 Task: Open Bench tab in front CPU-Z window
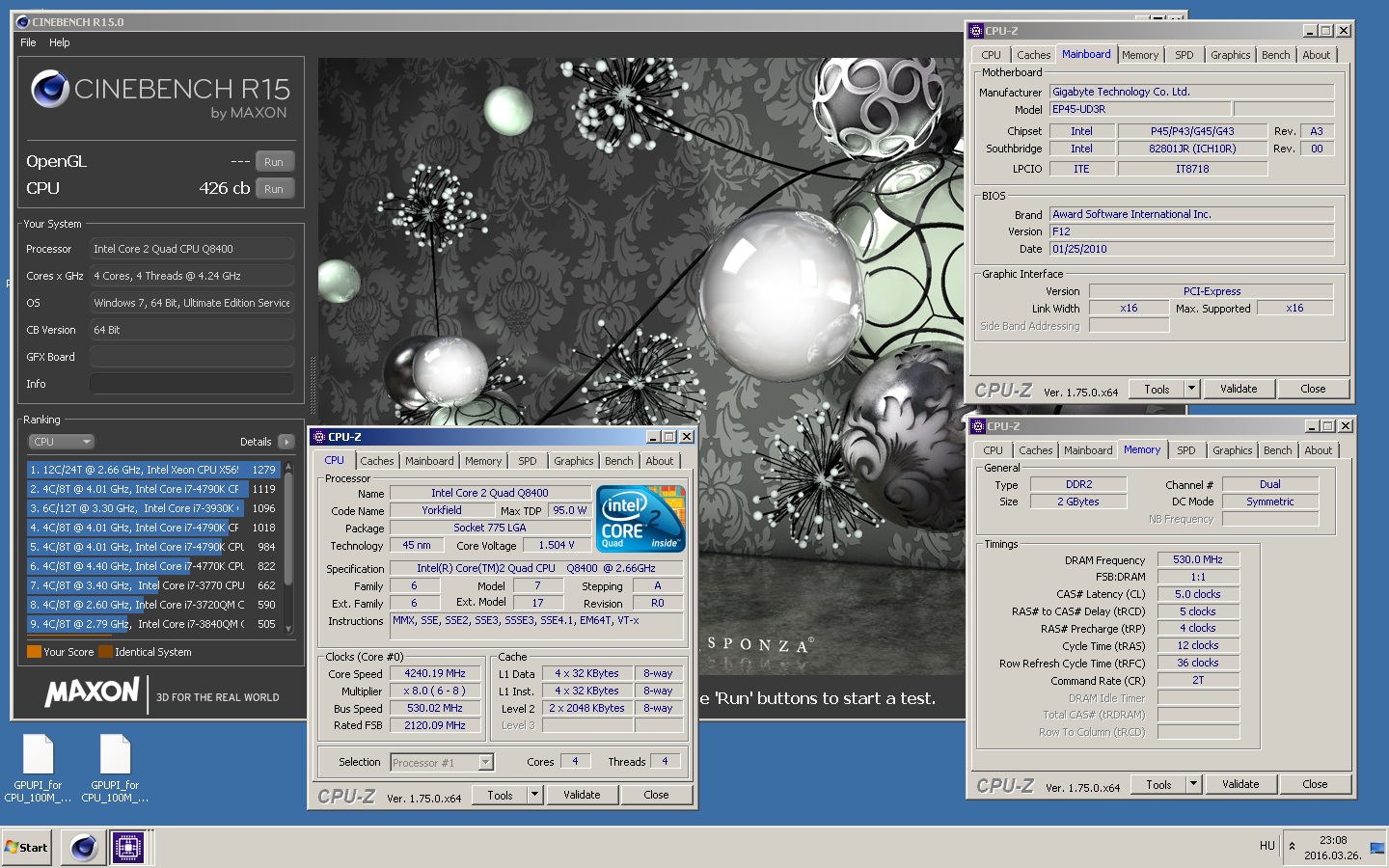[619, 461]
